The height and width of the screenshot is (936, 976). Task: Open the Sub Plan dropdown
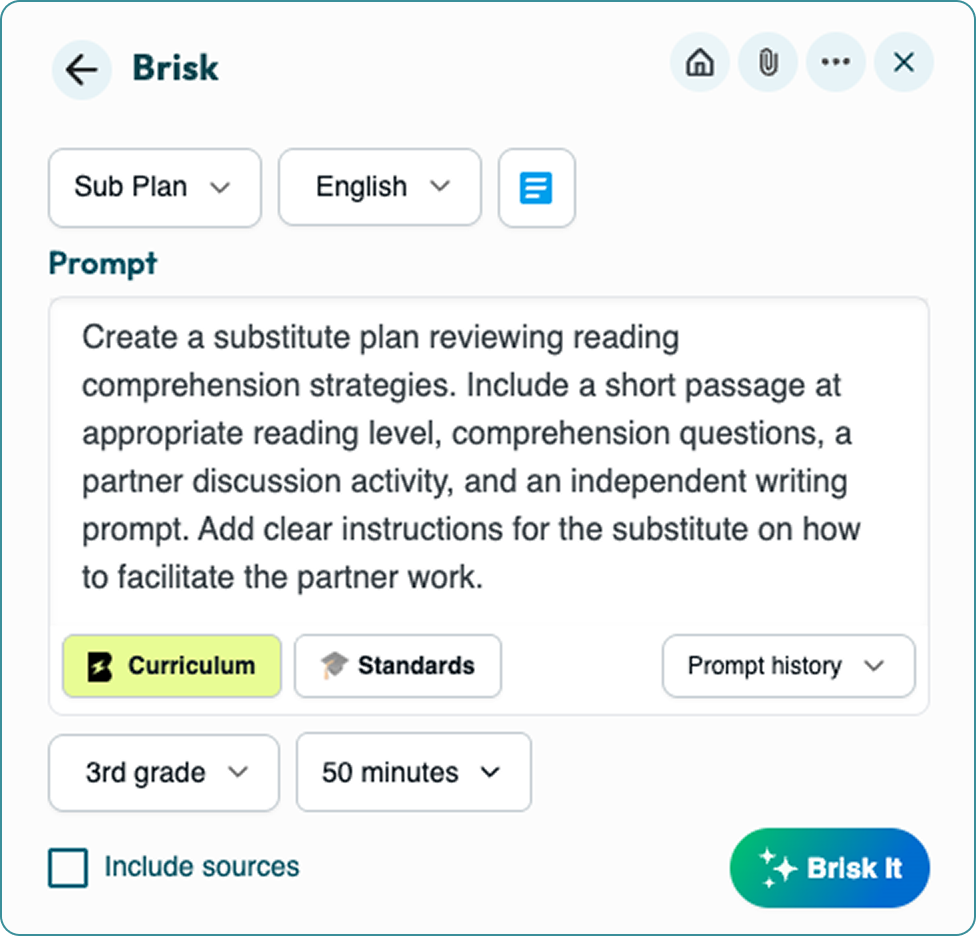(x=154, y=188)
